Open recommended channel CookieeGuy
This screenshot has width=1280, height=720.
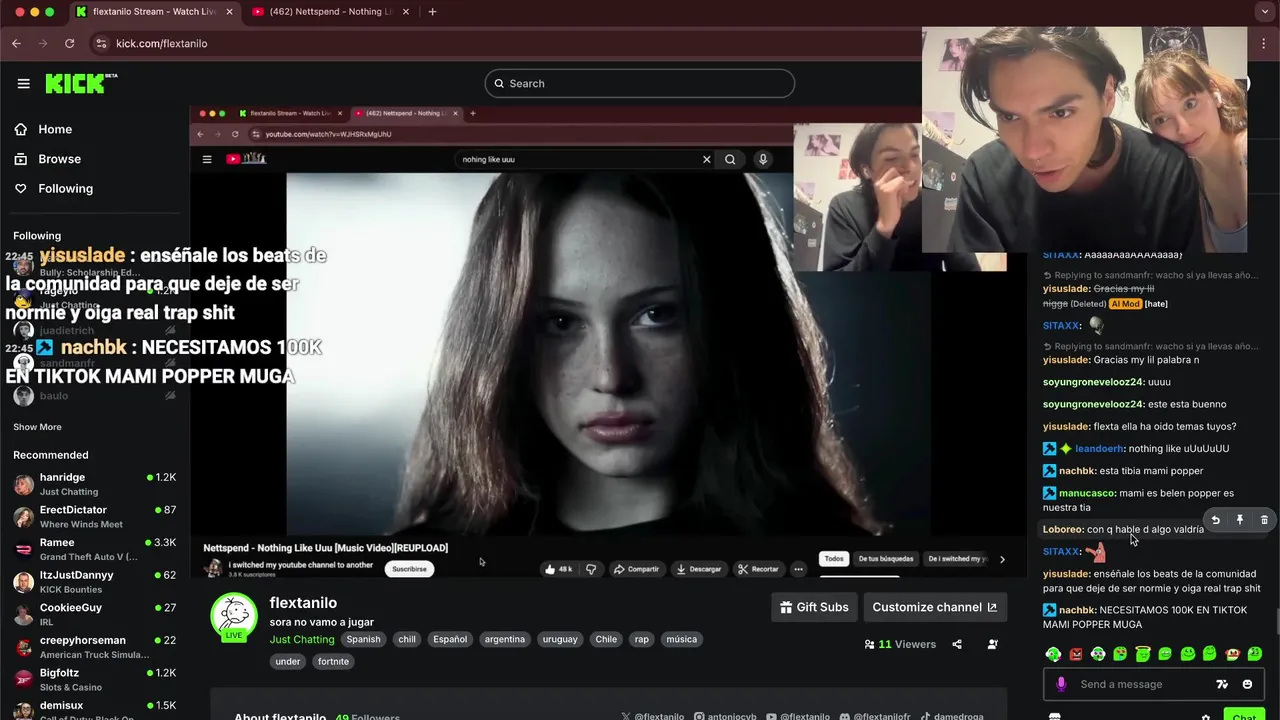pos(95,614)
